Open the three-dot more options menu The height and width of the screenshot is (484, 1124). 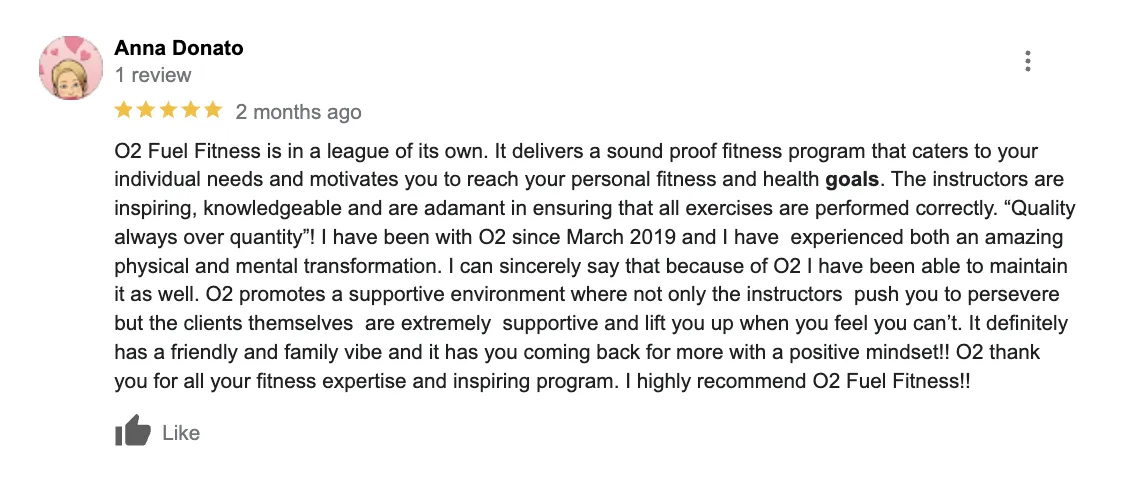tap(1027, 61)
